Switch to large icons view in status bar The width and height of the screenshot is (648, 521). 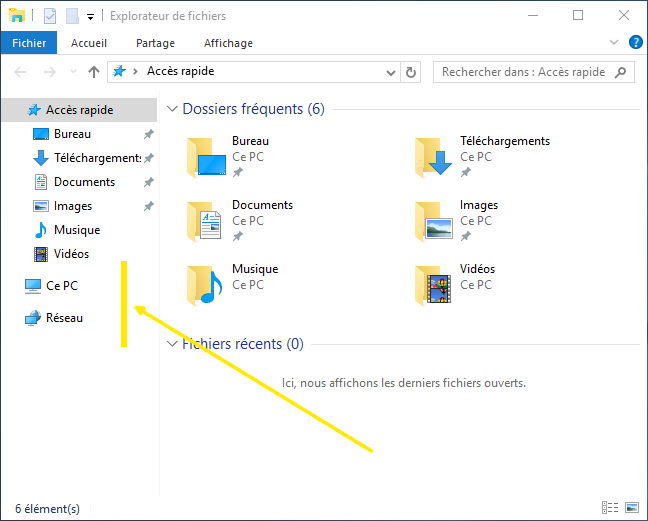click(632, 507)
